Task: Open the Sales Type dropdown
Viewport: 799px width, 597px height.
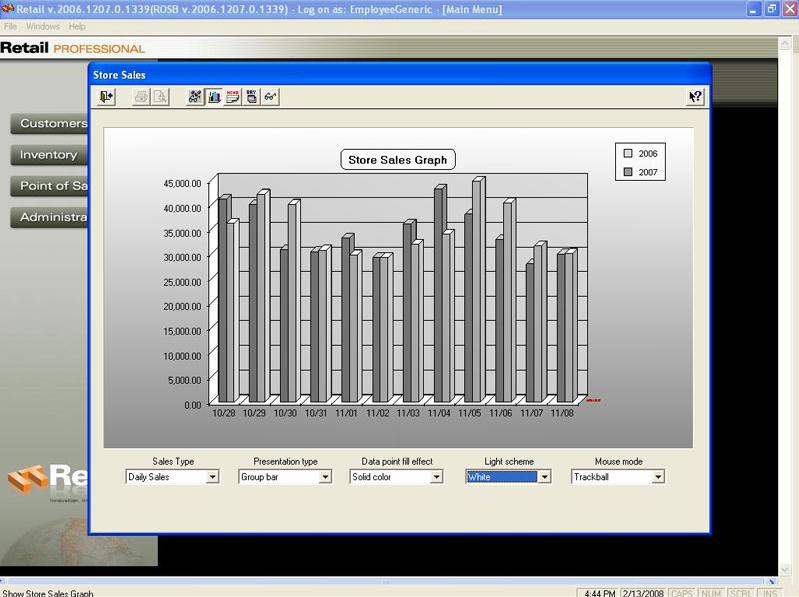Action: tap(212, 477)
